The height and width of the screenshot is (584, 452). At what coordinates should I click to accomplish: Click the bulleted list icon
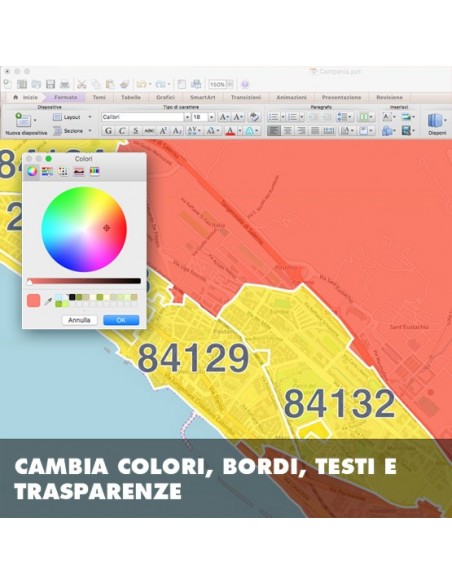273,117
